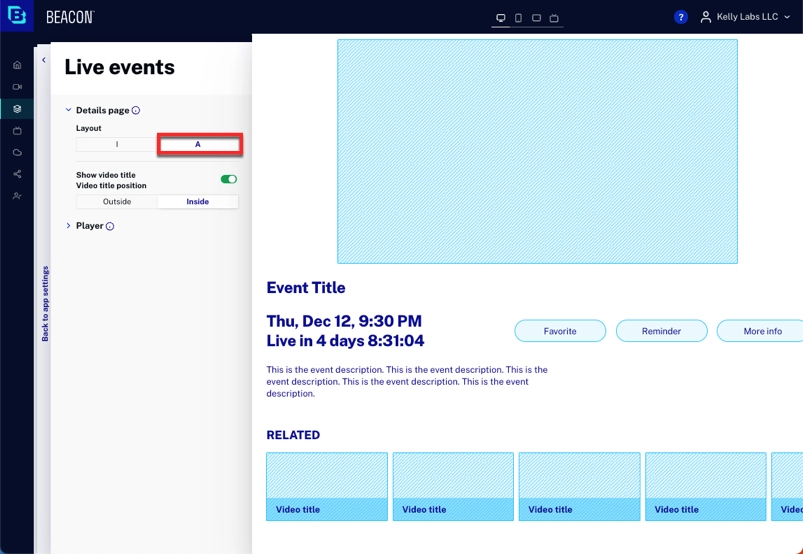Open the share nodes sidebar icon

tap(17, 174)
